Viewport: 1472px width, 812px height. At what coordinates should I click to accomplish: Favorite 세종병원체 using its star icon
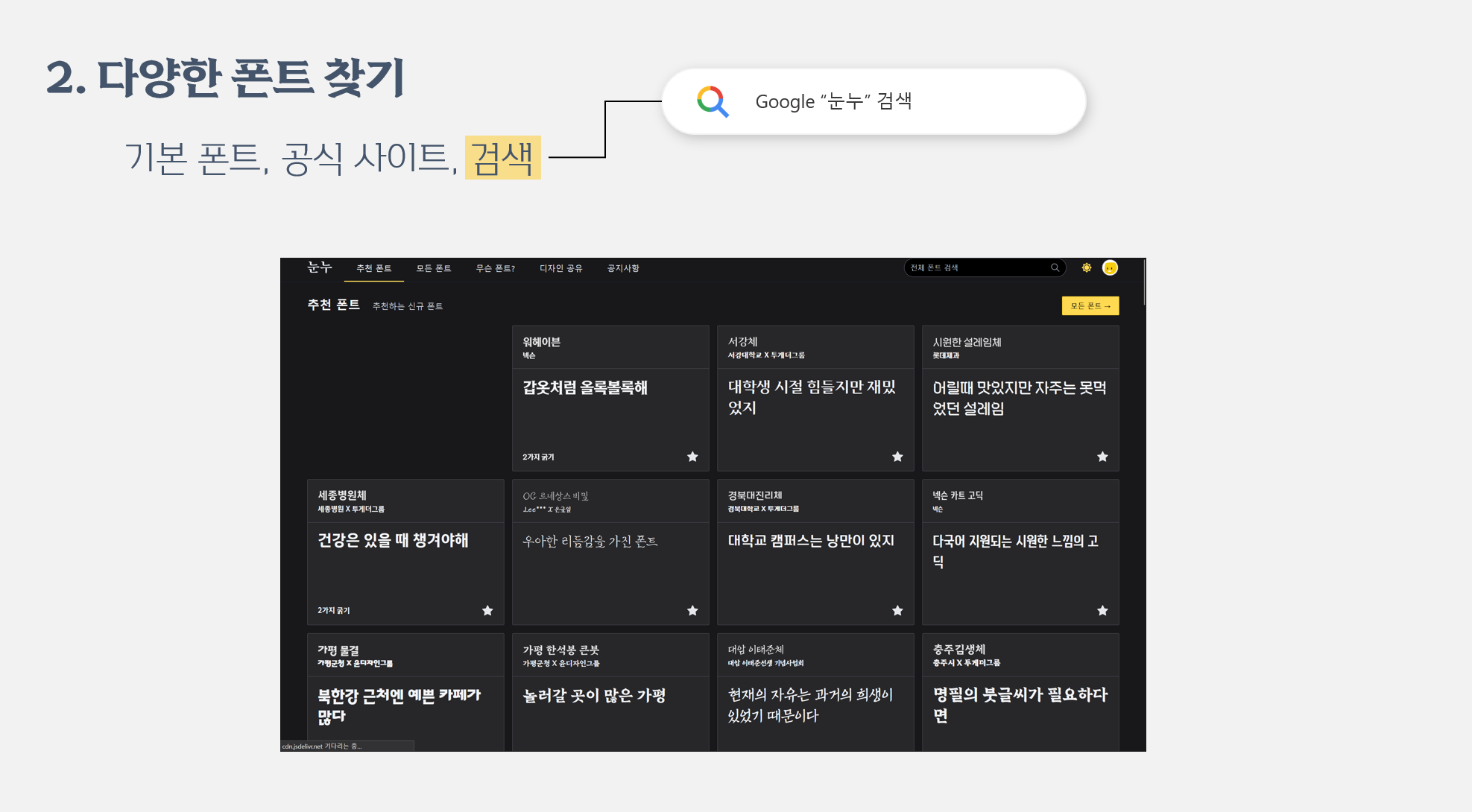[487, 610]
